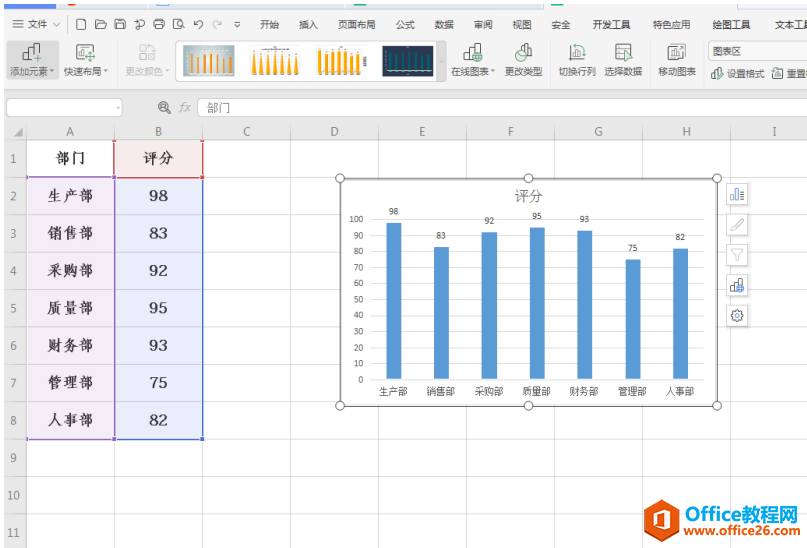Expand the chart styles gallery arrow
This screenshot has height=548, width=807.
coord(441,62)
